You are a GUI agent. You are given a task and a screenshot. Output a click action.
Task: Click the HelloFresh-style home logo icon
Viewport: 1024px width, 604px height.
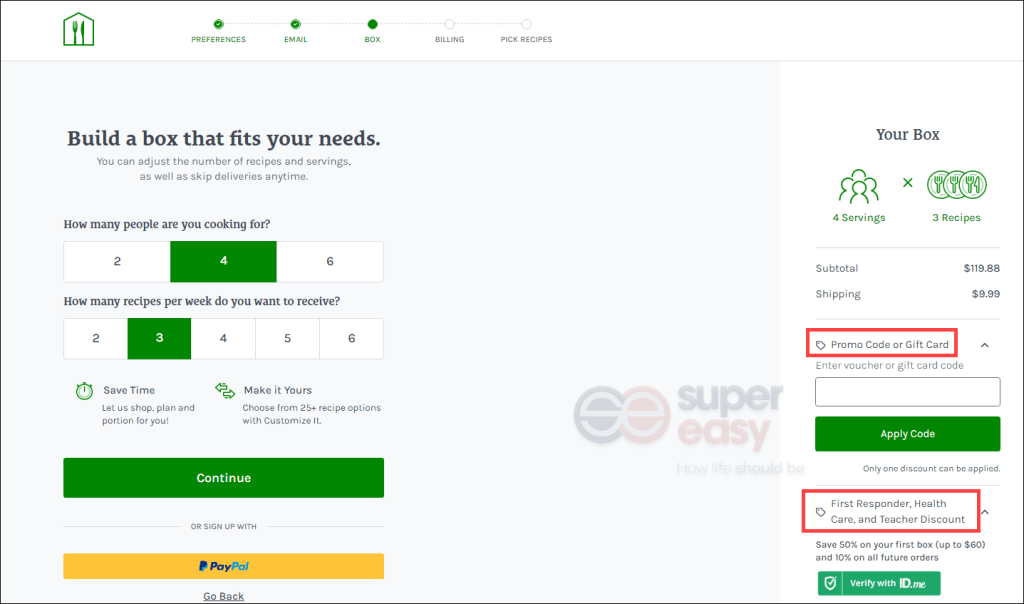point(78,29)
